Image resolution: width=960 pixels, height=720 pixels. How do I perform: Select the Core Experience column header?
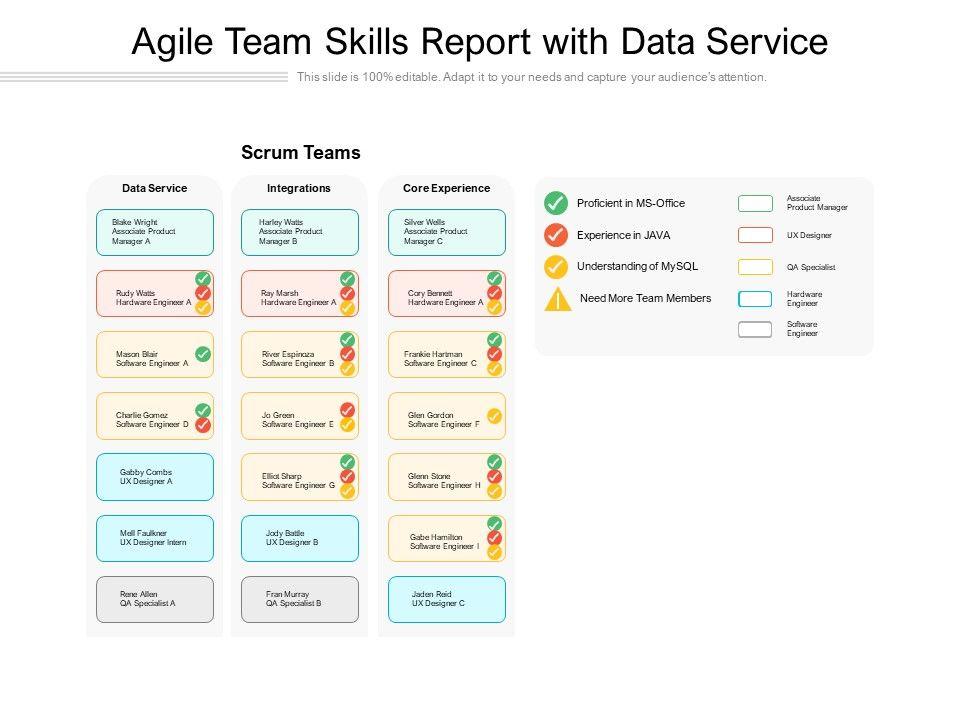click(446, 188)
